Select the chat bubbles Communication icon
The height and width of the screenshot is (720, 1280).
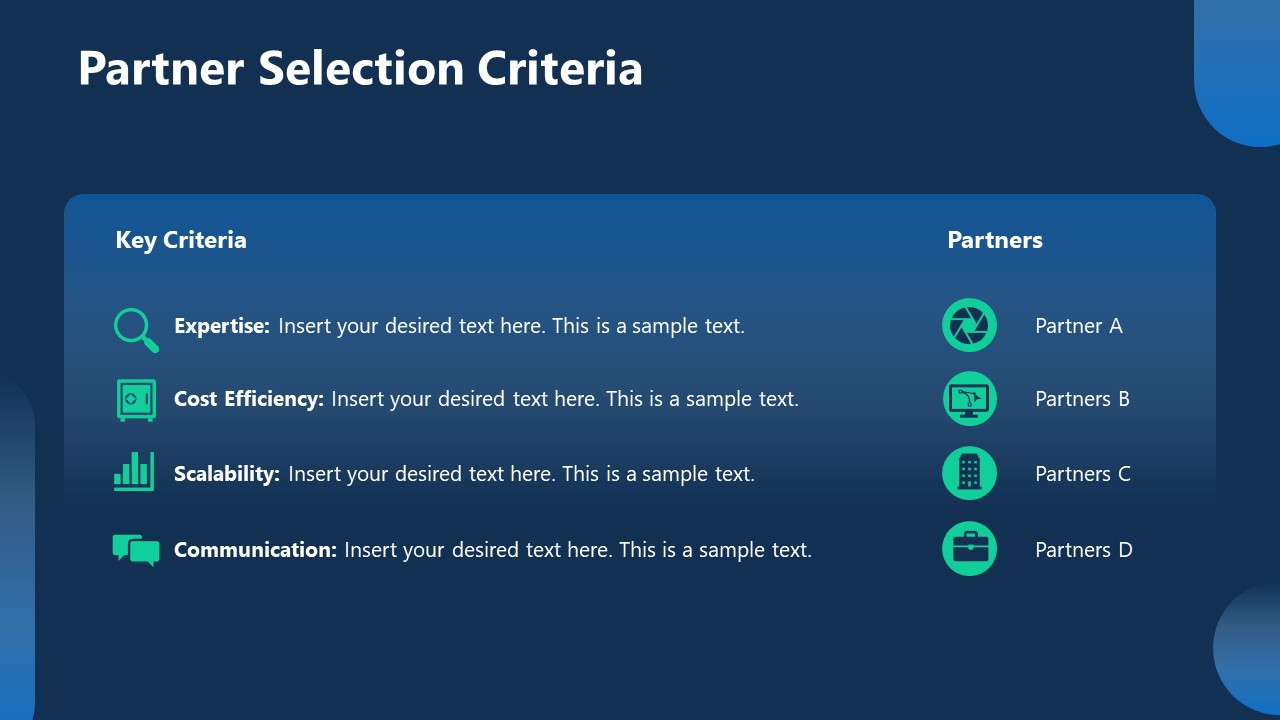tap(136, 549)
